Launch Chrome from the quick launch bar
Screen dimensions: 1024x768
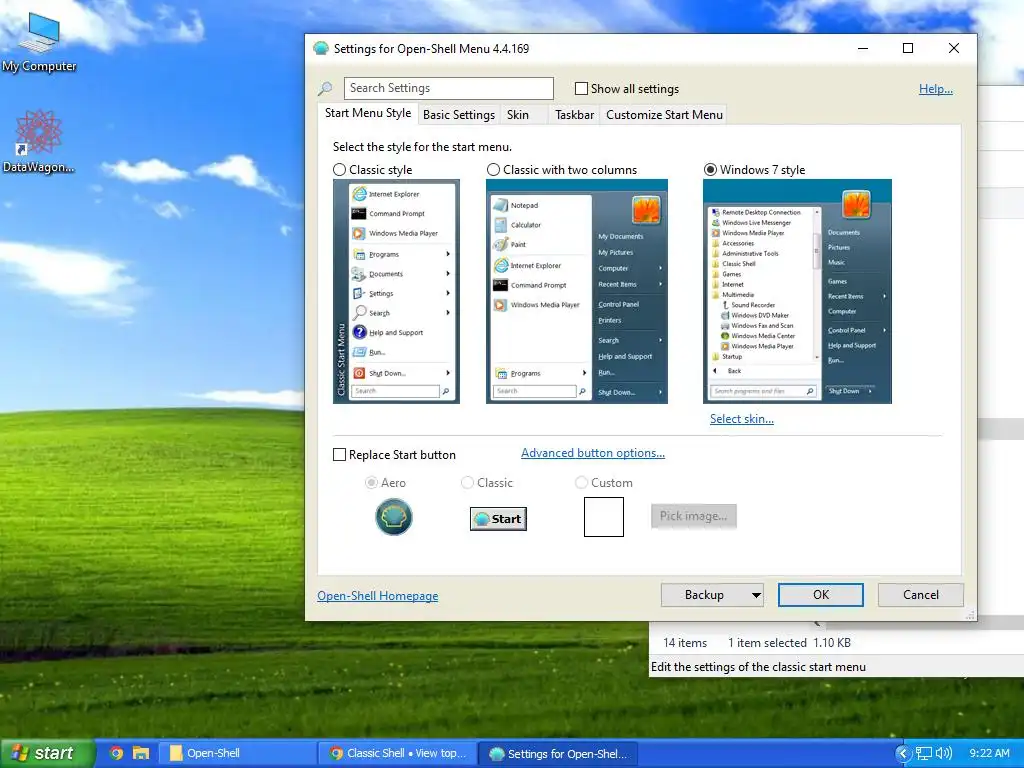(x=116, y=753)
